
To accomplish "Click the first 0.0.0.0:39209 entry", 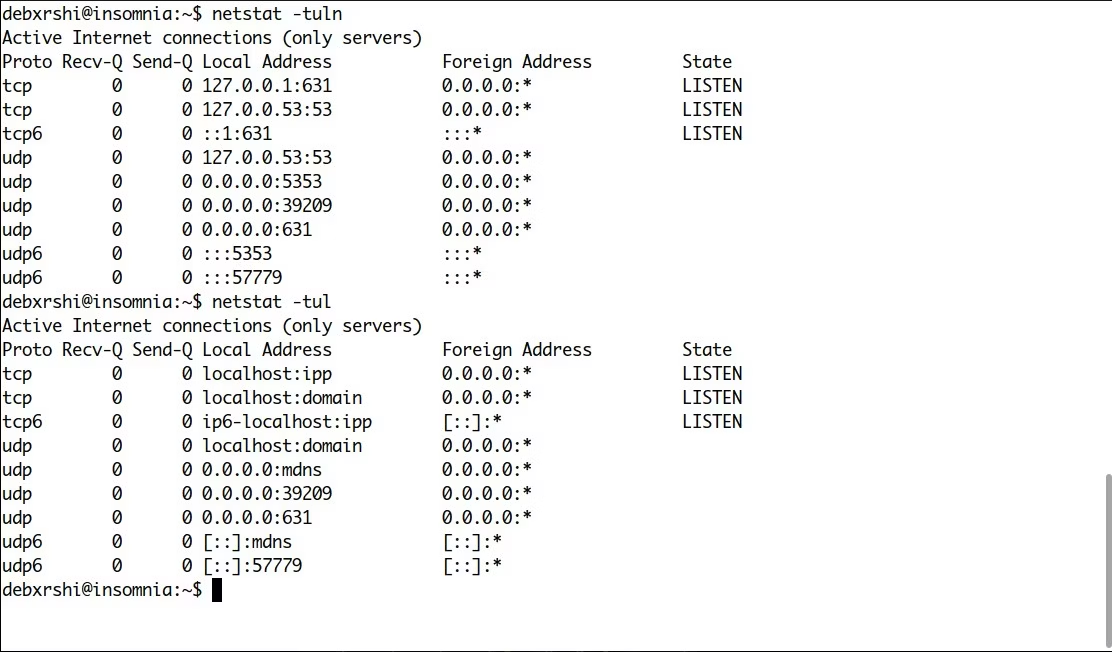I will 267,206.
